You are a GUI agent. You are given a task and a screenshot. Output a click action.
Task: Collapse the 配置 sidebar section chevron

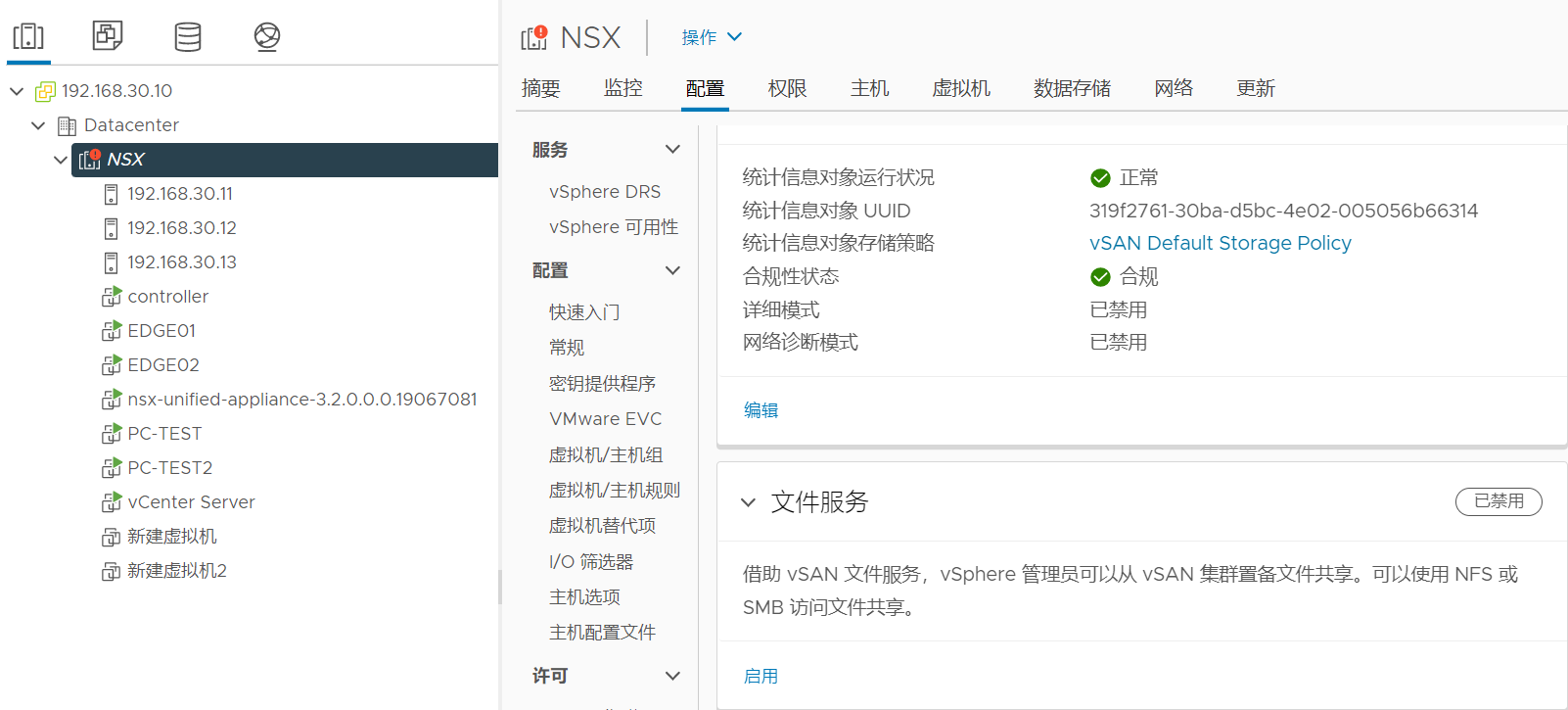point(672,271)
